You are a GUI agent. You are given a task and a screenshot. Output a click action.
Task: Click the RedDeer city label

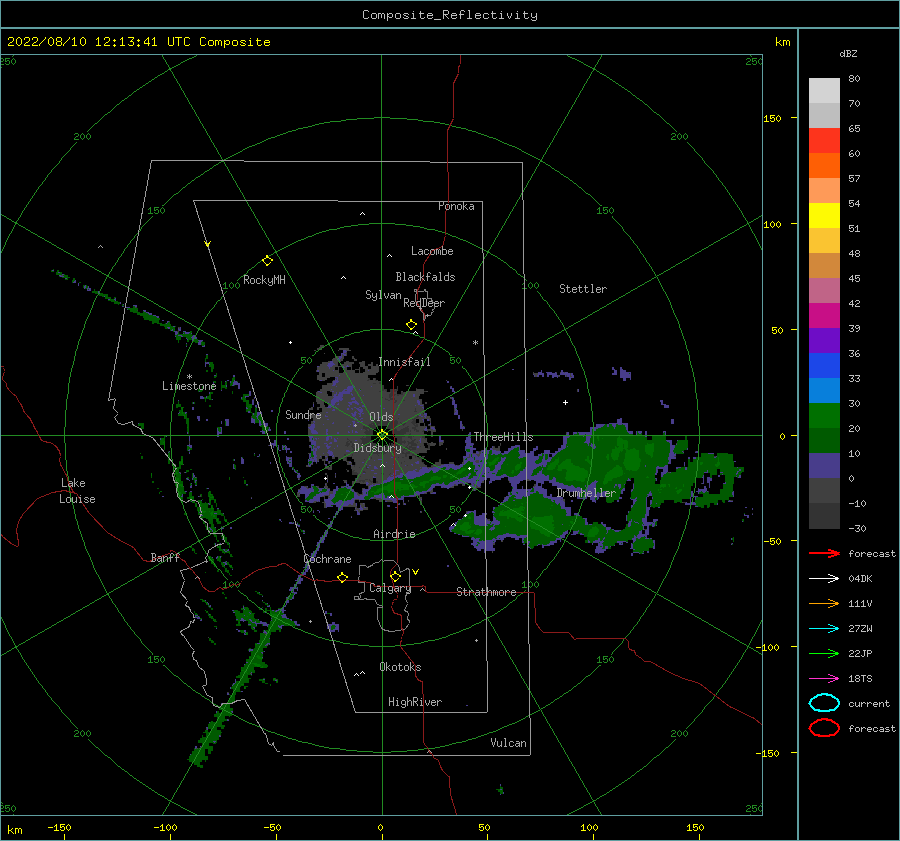pyautogui.click(x=424, y=303)
